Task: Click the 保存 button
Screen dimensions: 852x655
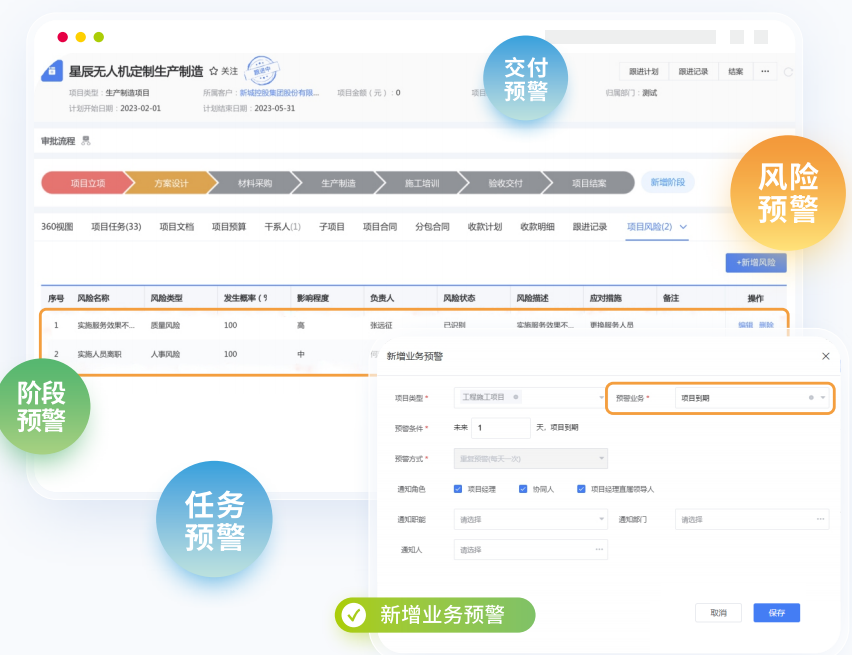Action: pyautogui.click(x=776, y=613)
